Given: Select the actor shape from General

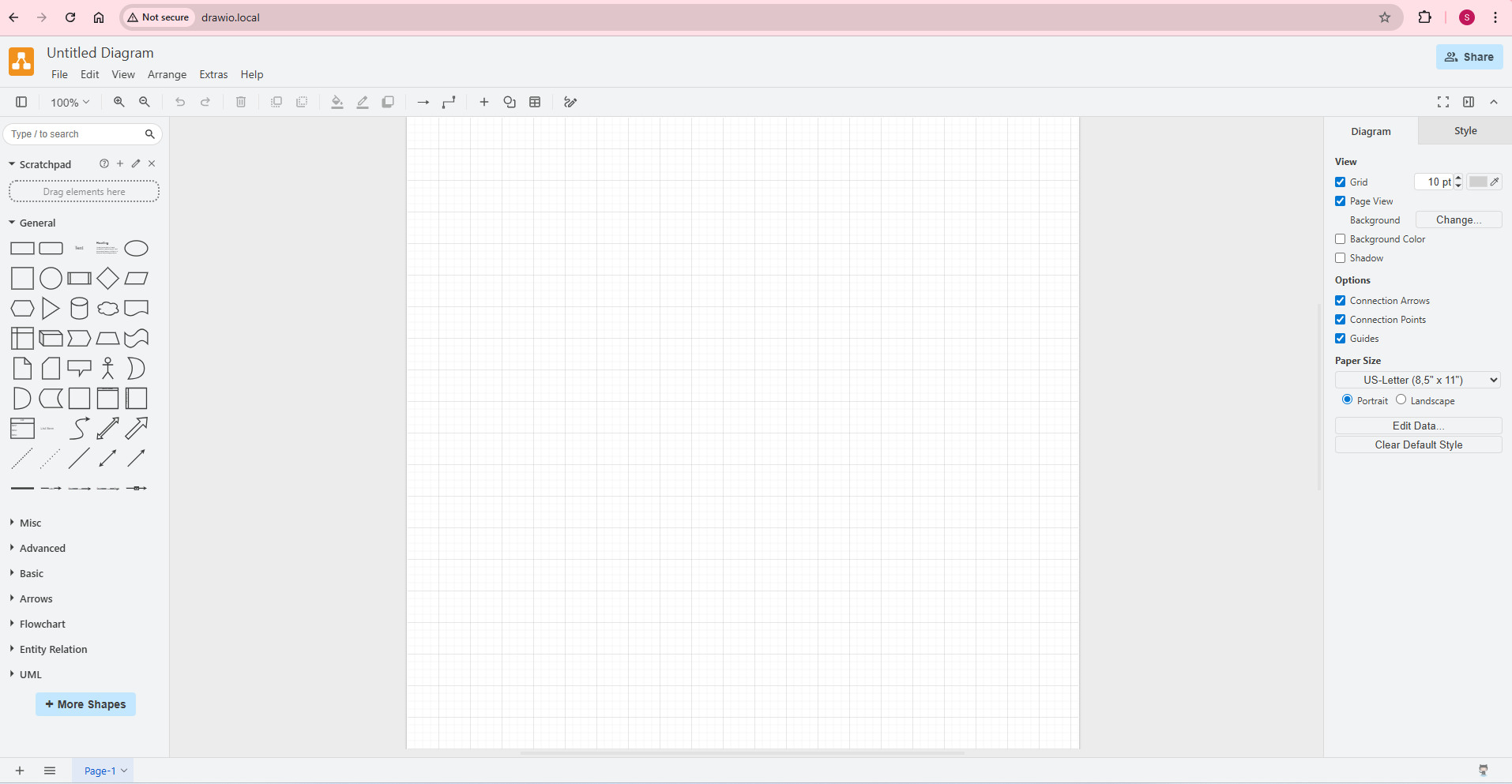Looking at the screenshot, I should [x=107, y=368].
